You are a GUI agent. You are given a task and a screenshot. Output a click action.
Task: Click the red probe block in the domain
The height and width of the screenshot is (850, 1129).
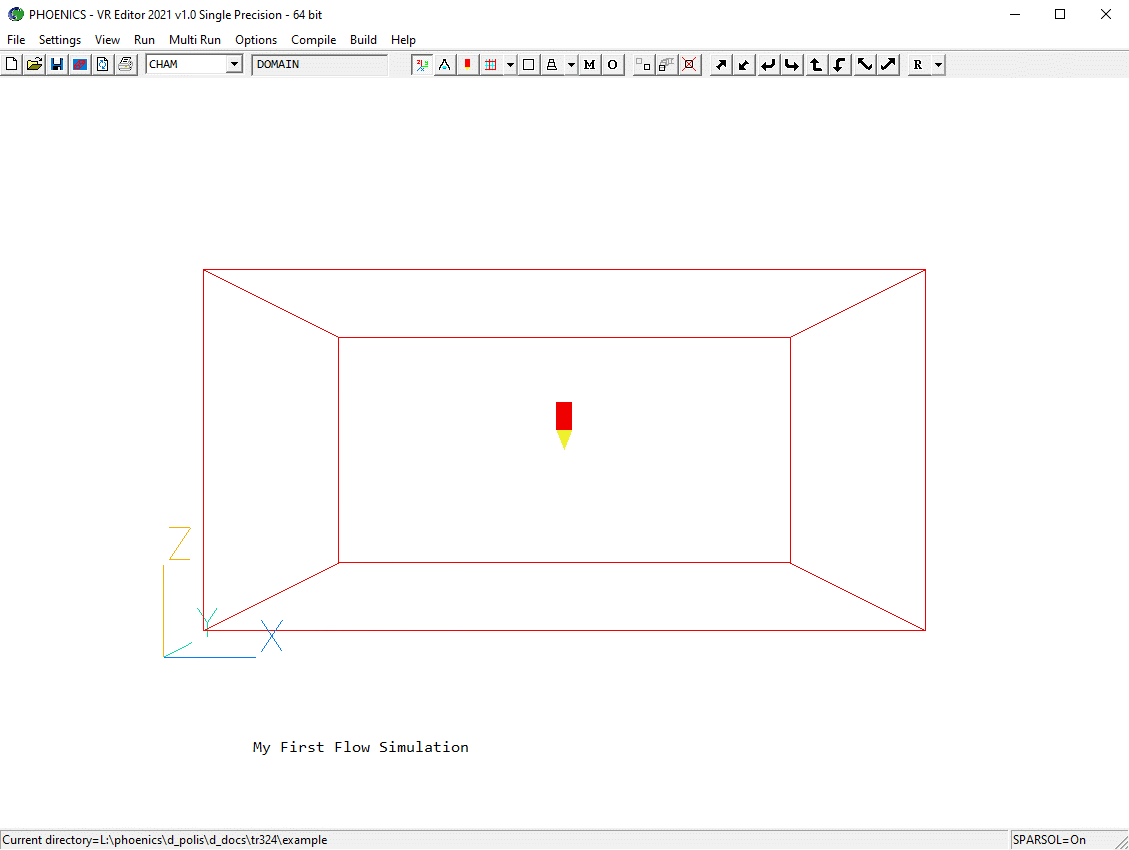(564, 416)
